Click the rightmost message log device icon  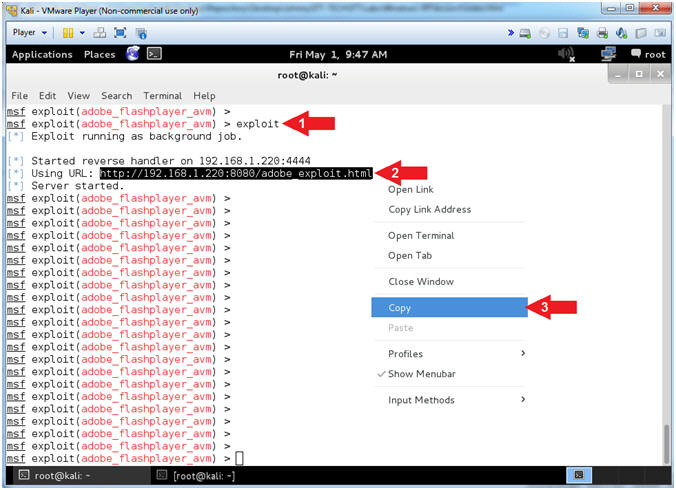point(660,33)
